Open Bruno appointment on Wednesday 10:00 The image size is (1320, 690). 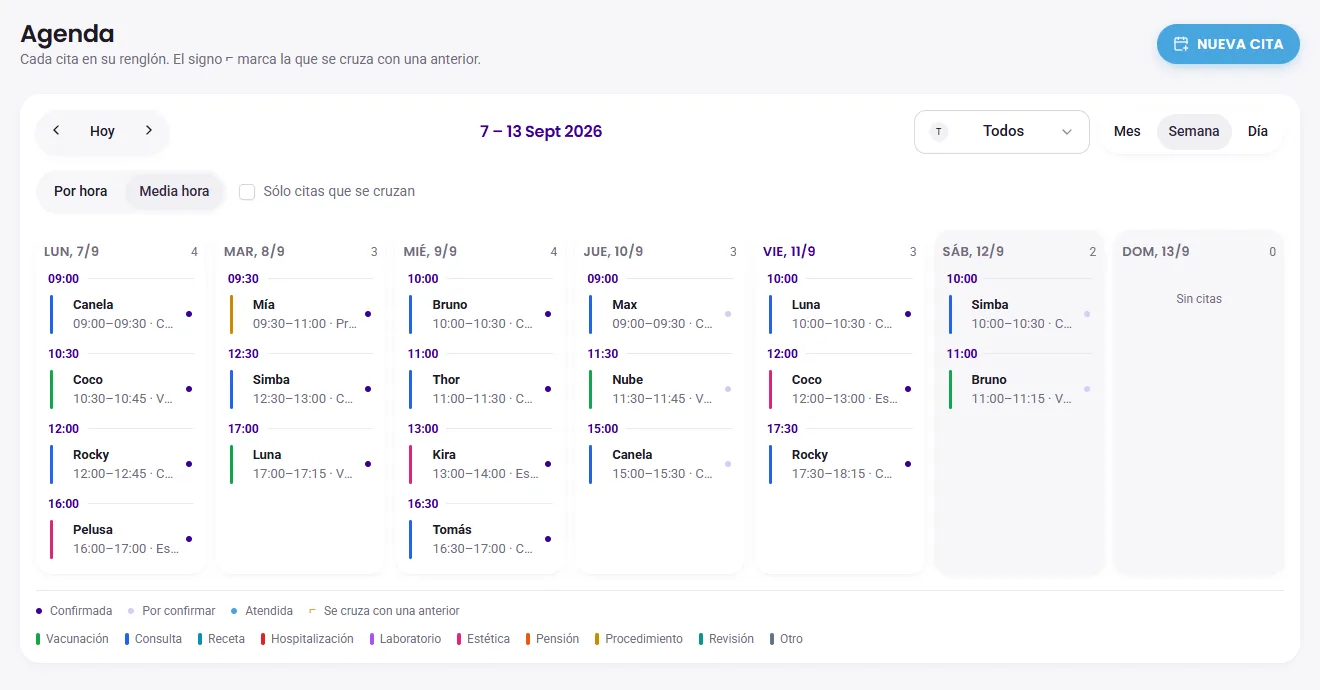point(481,314)
